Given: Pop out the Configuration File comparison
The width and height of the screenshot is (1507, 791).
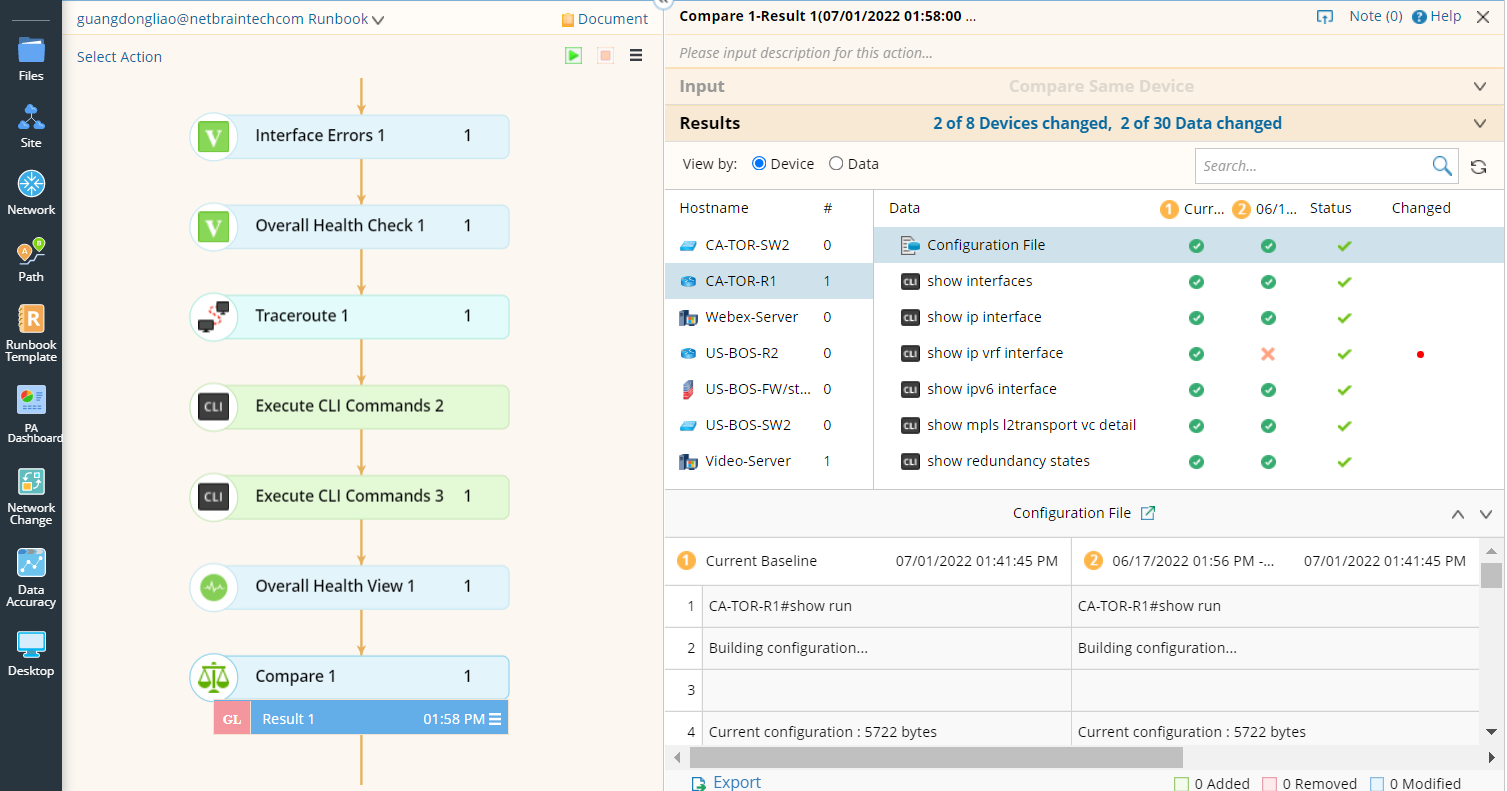Looking at the screenshot, I should 1148,512.
